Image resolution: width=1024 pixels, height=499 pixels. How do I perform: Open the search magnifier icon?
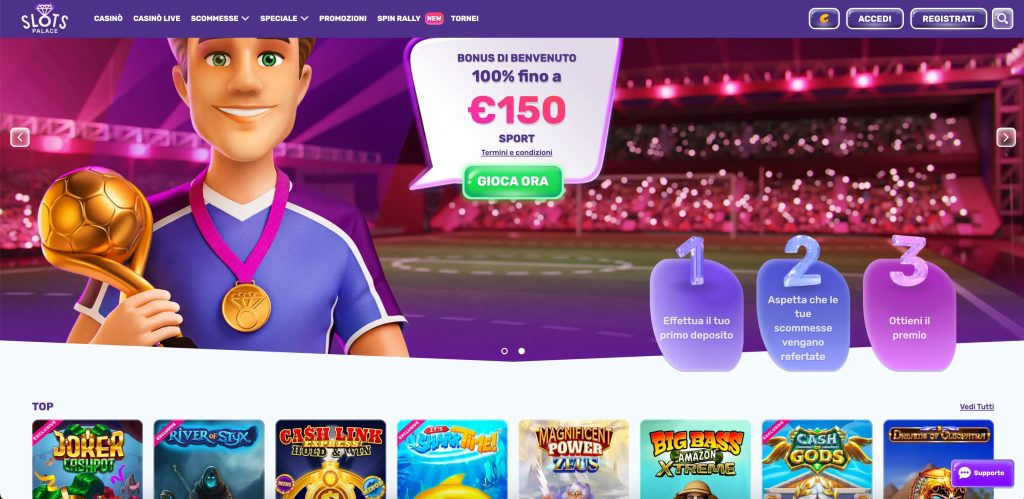(x=1002, y=19)
